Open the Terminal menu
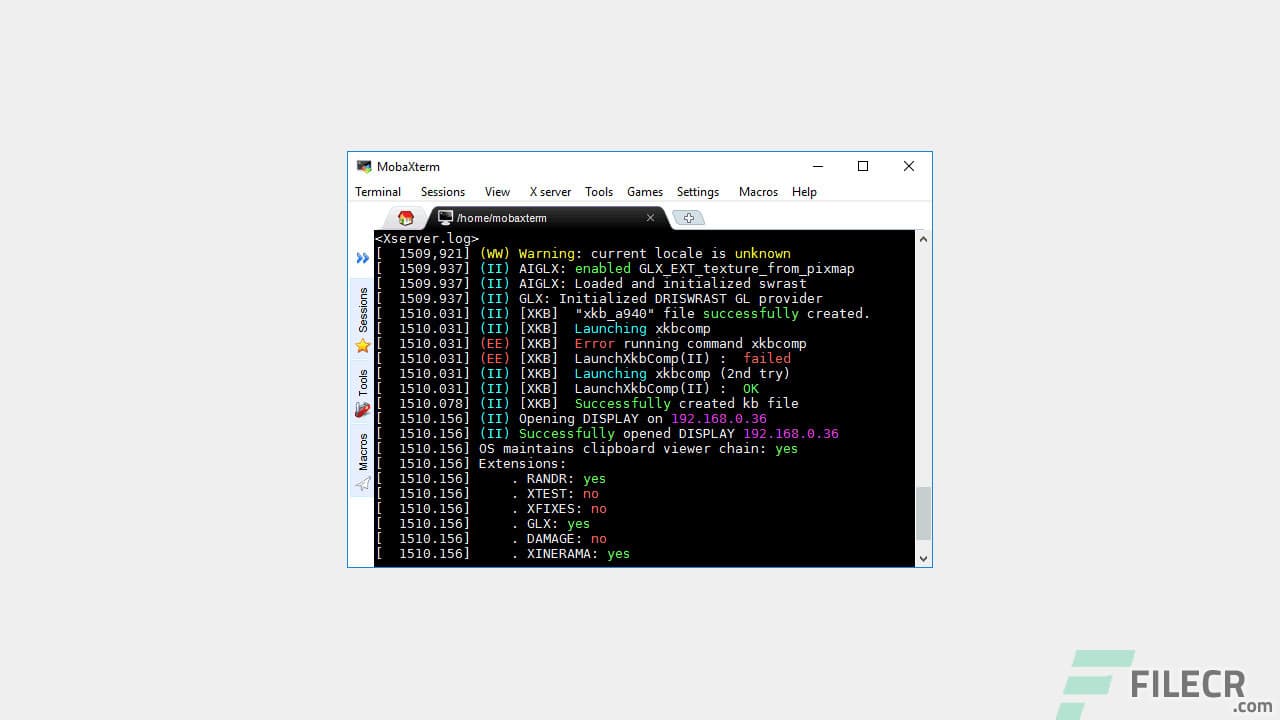The height and width of the screenshot is (720, 1280). pyautogui.click(x=377, y=191)
